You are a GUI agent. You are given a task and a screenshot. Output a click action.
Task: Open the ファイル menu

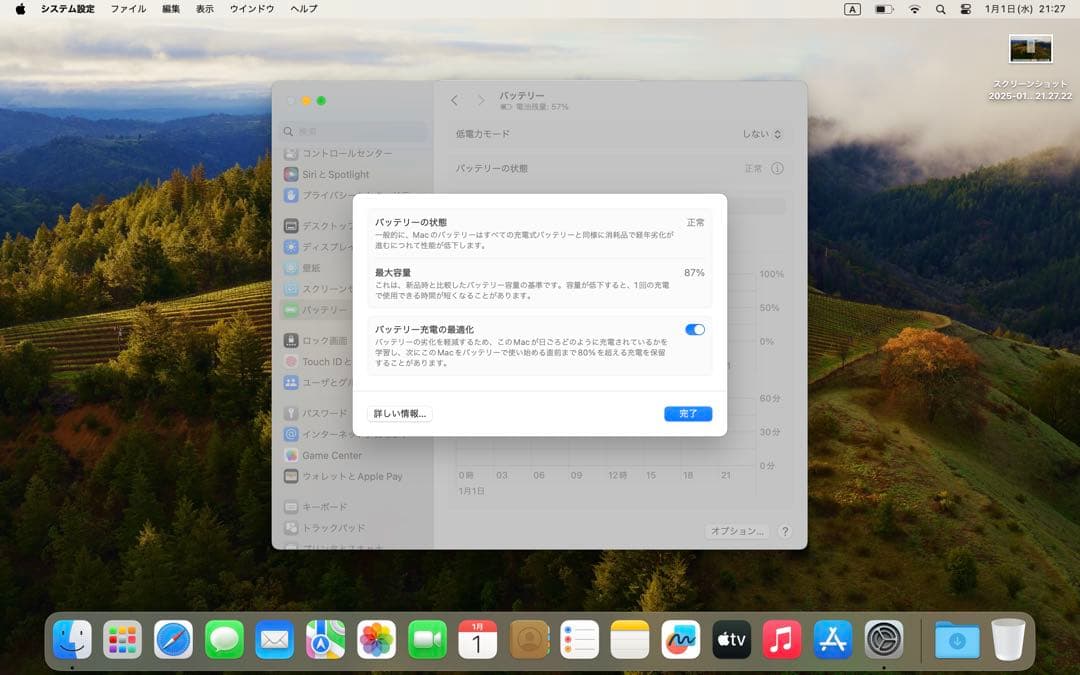[129, 8]
